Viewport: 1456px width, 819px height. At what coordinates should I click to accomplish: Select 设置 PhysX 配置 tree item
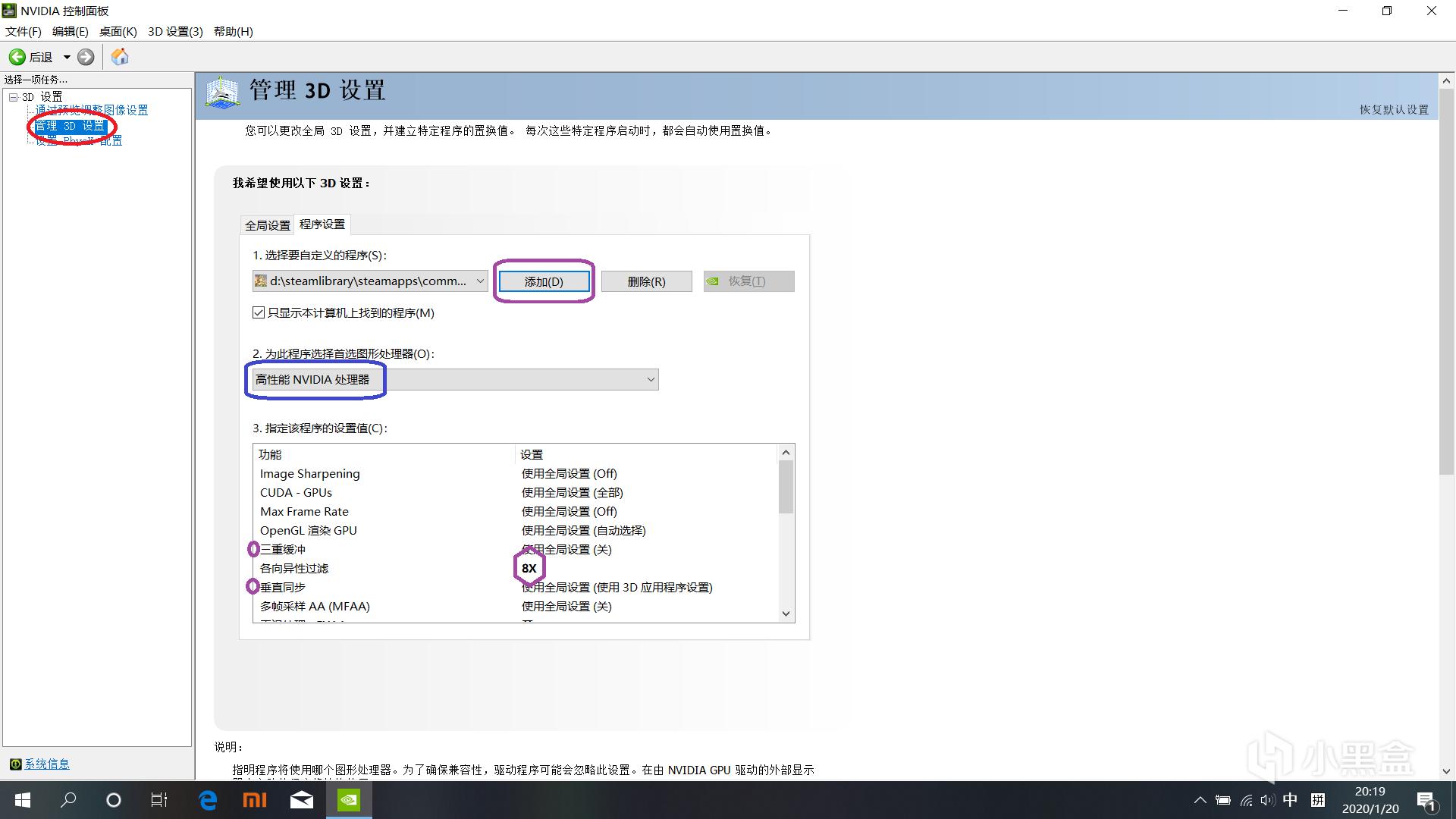tap(79, 140)
